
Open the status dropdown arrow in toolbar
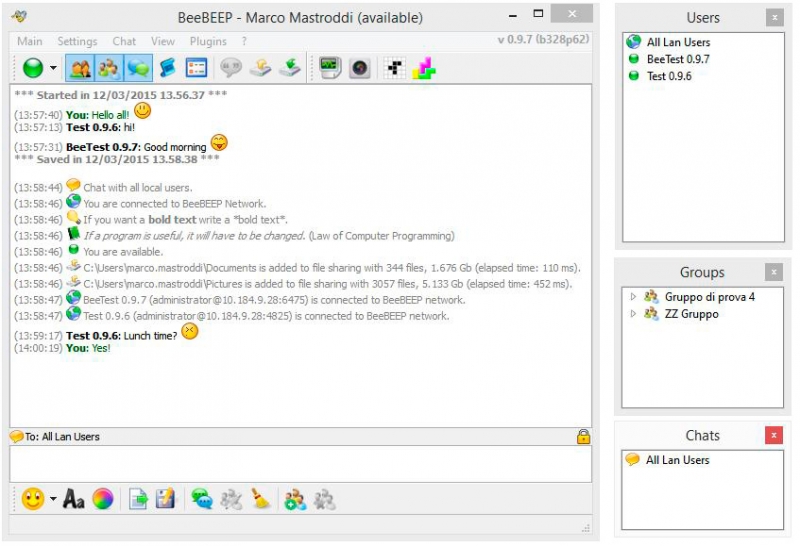pyautogui.click(x=53, y=67)
